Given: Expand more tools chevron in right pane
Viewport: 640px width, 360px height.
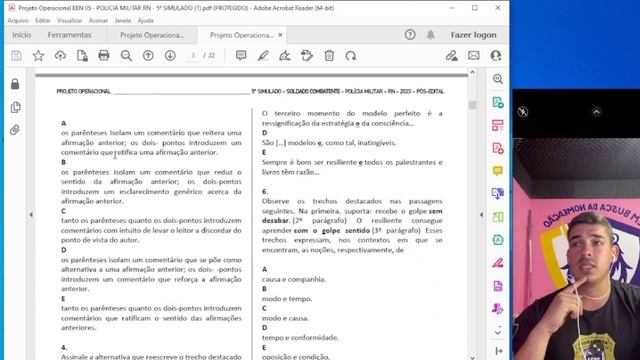Looking at the screenshot, I should pos(498,332).
